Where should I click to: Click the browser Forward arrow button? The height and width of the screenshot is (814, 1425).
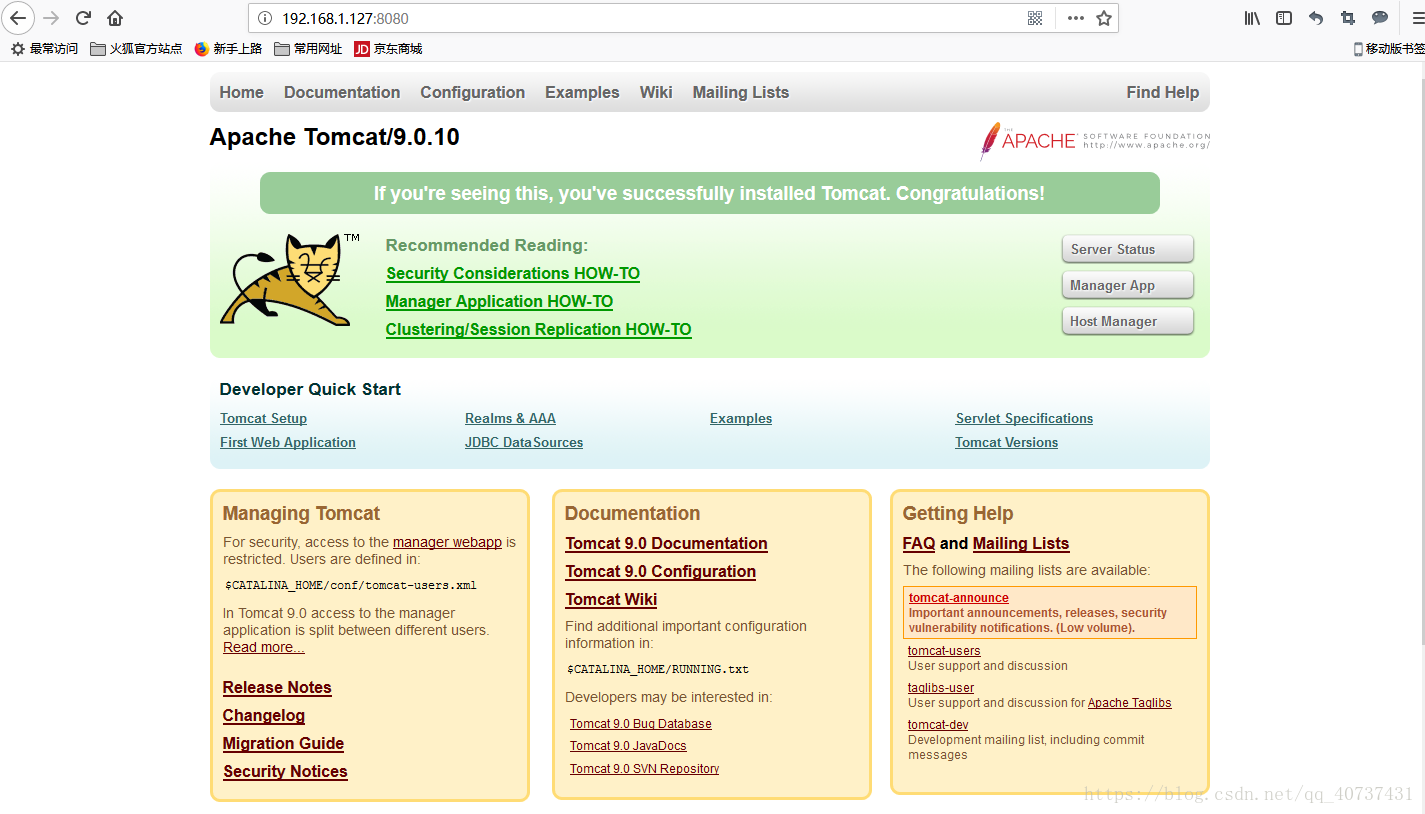(52, 18)
